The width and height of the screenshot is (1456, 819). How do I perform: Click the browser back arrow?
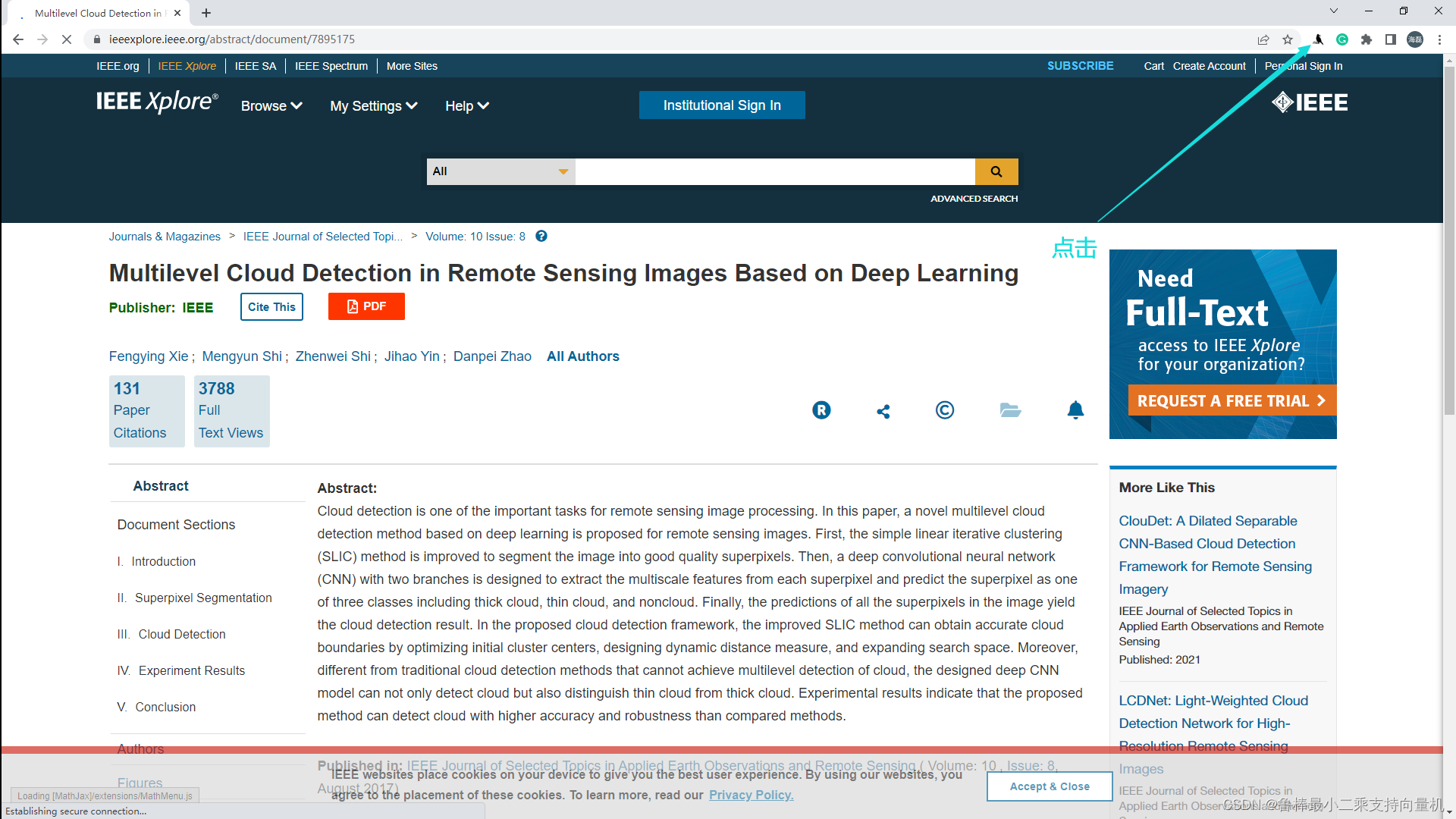coord(18,39)
